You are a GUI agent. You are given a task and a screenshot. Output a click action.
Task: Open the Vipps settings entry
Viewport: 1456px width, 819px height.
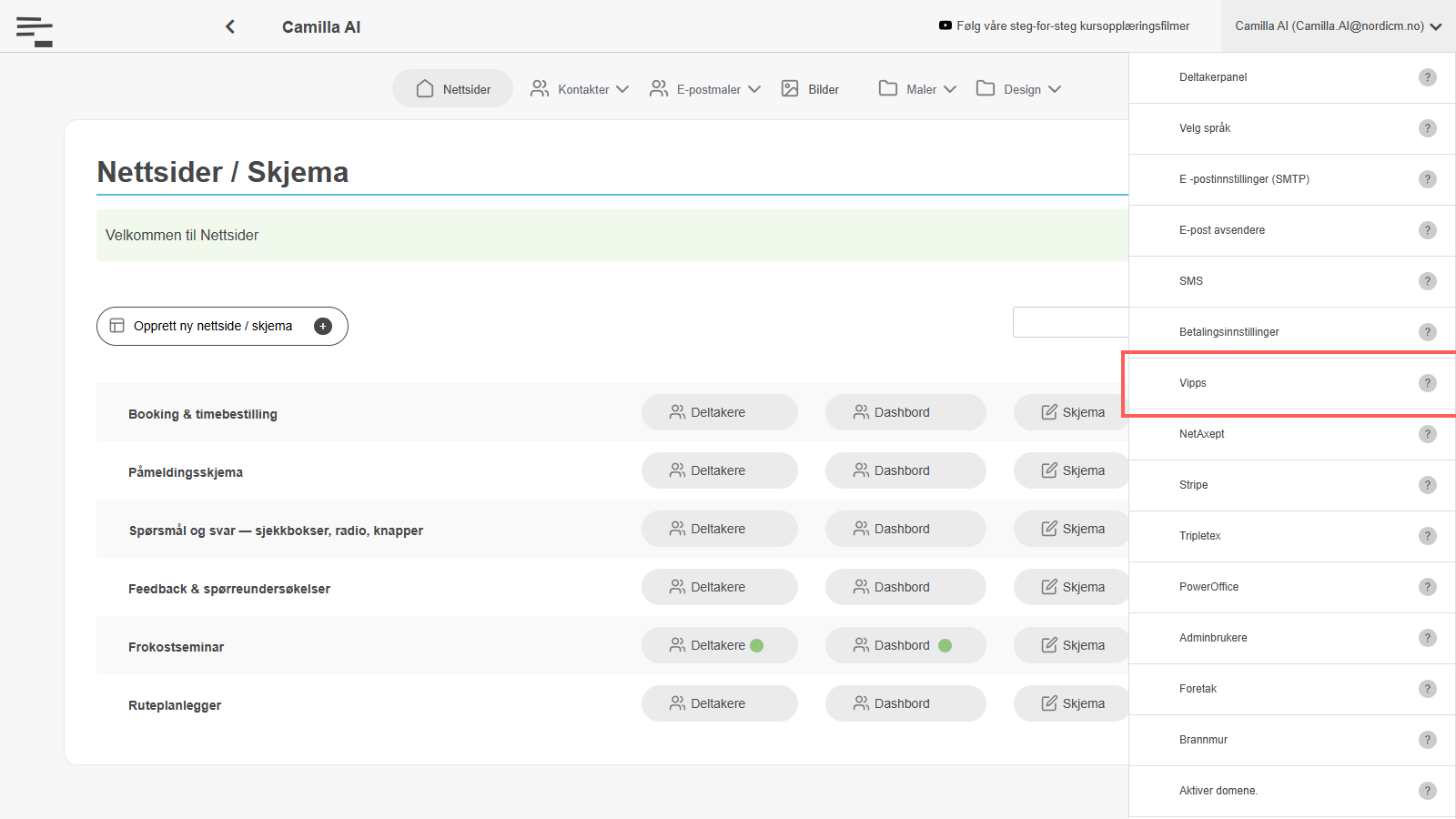(1292, 383)
